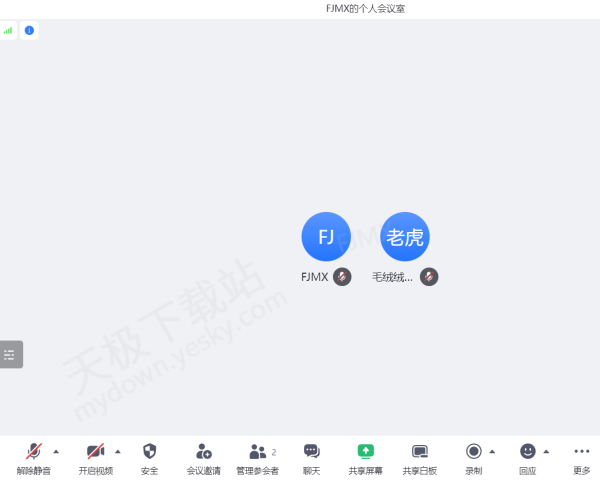The height and width of the screenshot is (480, 600).
Task: Click muted mic icon next to 毛绒绒
Action: [x=429, y=276]
